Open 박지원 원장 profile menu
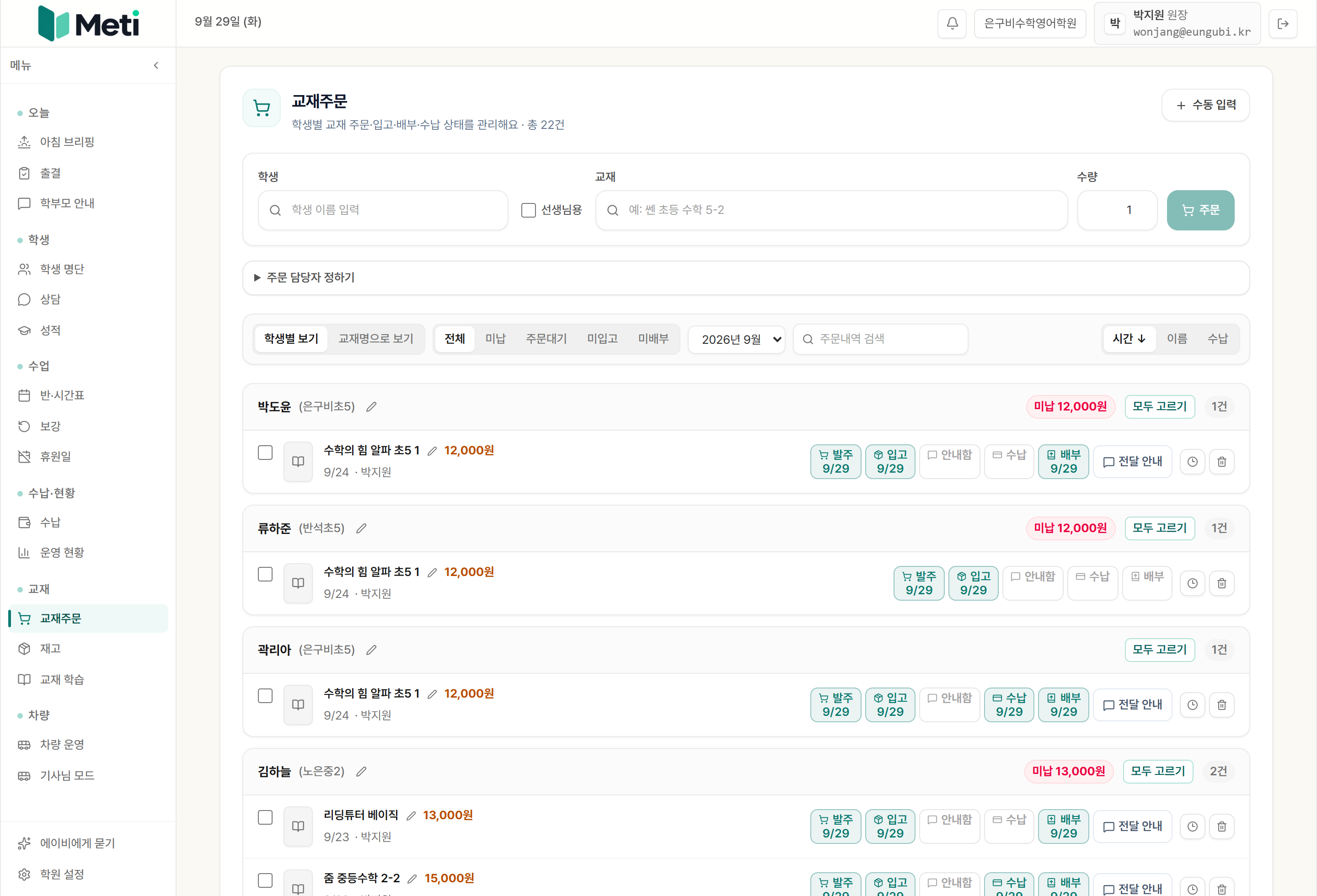Viewport: 1317px width, 896px height. pos(1178,23)
